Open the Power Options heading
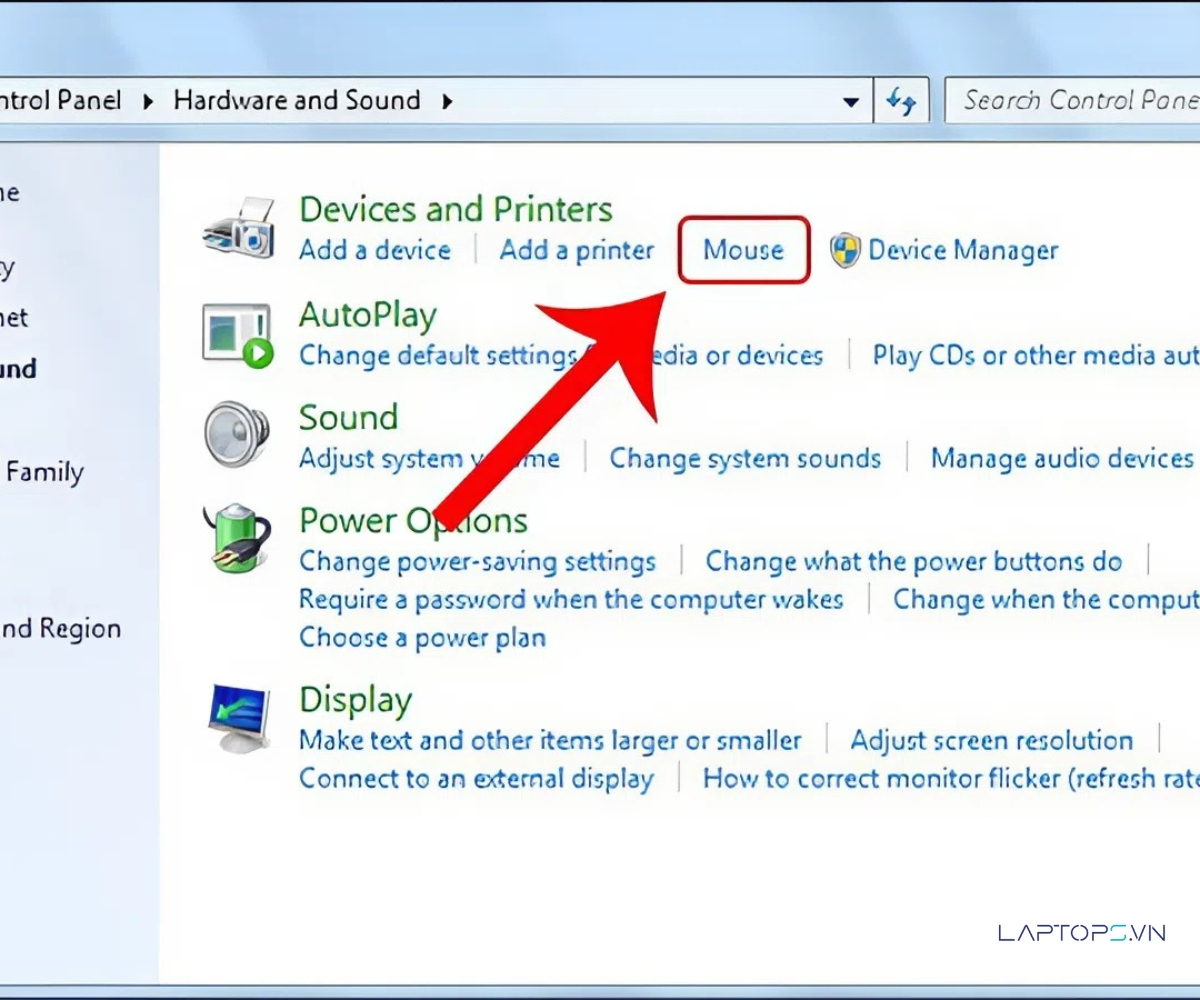 tap(413, 521)
